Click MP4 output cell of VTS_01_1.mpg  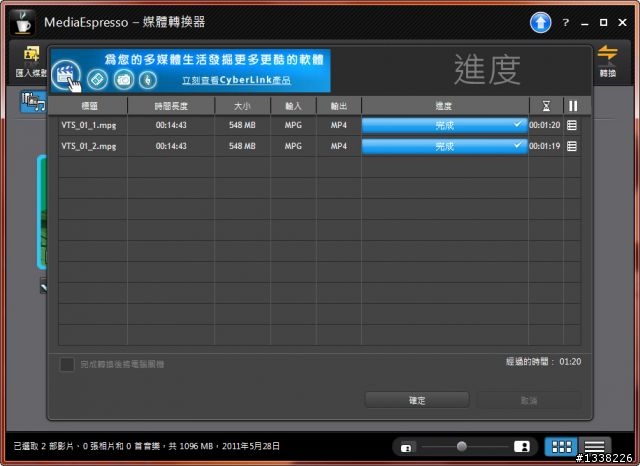pyautogui.click(x=339, y=125)
